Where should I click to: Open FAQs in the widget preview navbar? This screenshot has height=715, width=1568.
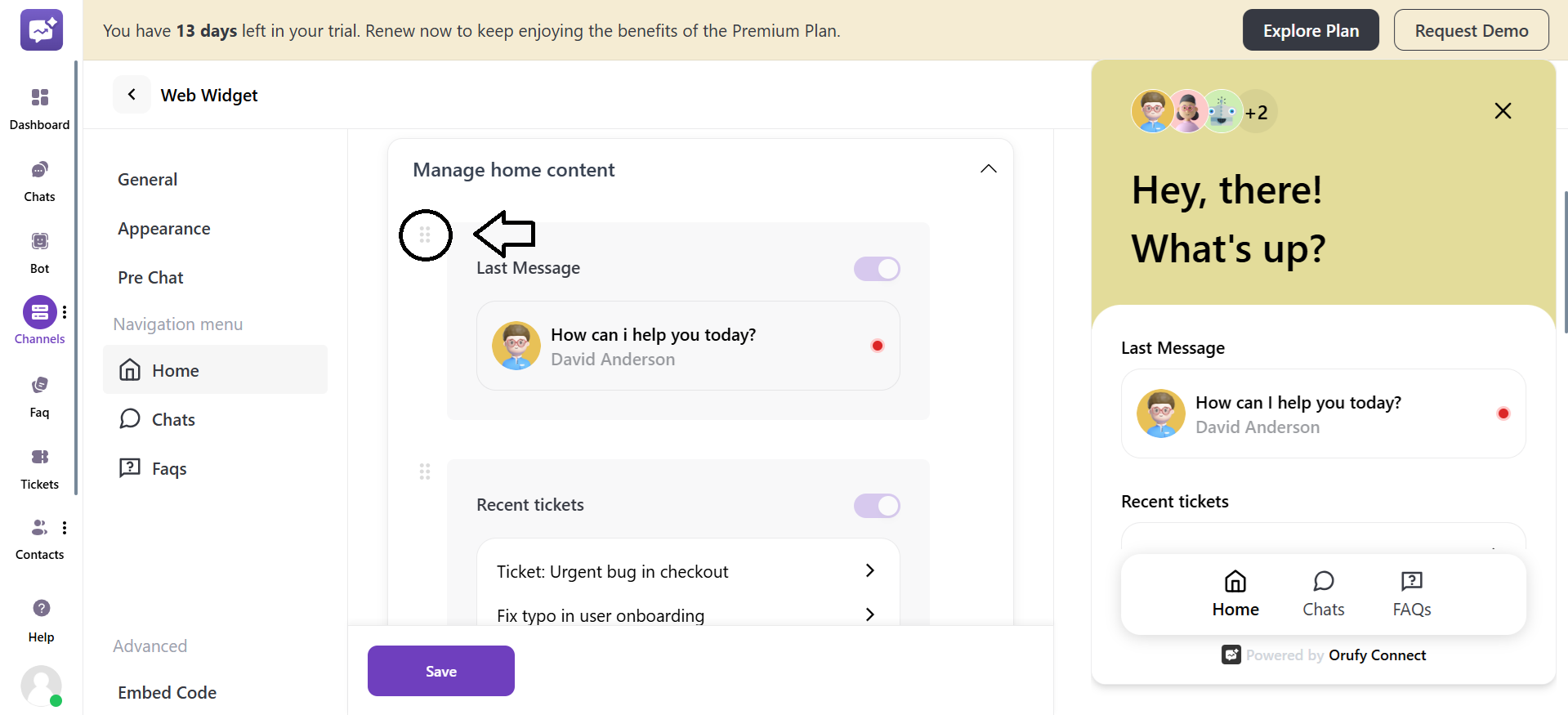[1411, 593]
